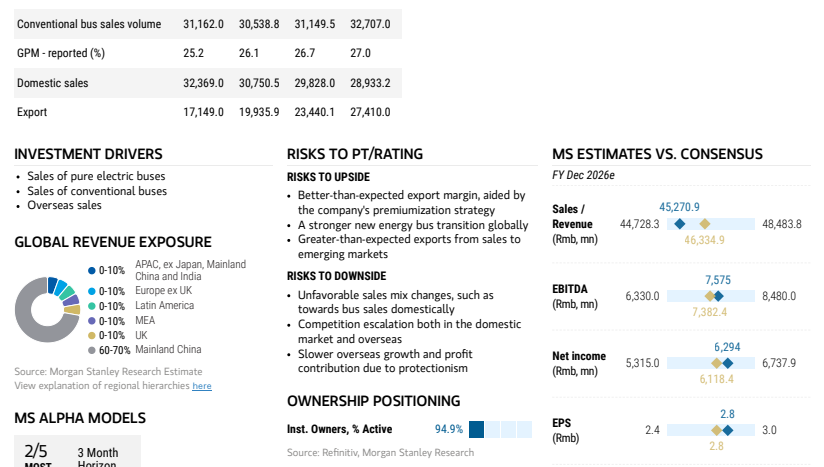Click the 'MS ESTIMATES VS. CONSENSUS' heading
824x467 pixels.
pos(657,154)
